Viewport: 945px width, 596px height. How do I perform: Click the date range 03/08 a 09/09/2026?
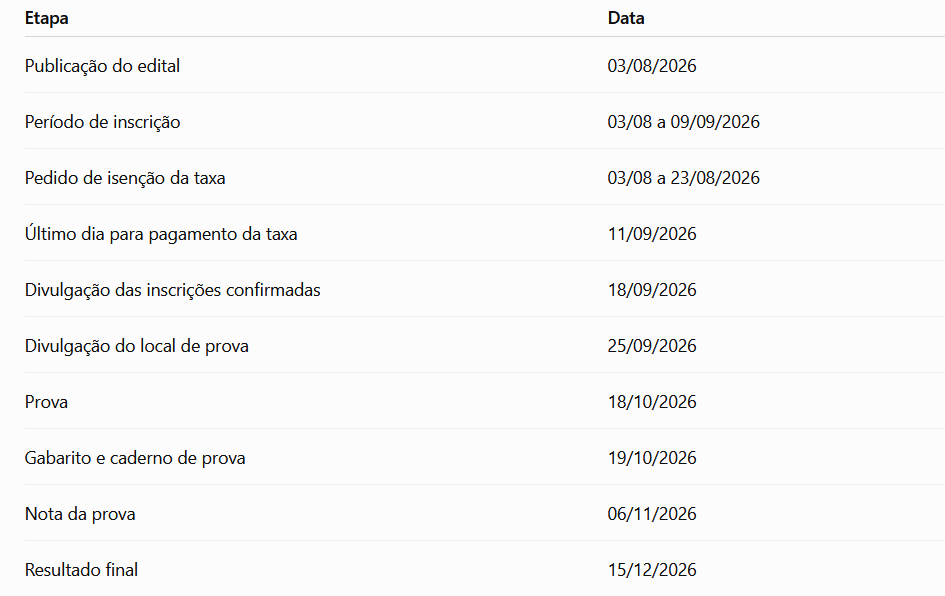[x=683, y=122]
